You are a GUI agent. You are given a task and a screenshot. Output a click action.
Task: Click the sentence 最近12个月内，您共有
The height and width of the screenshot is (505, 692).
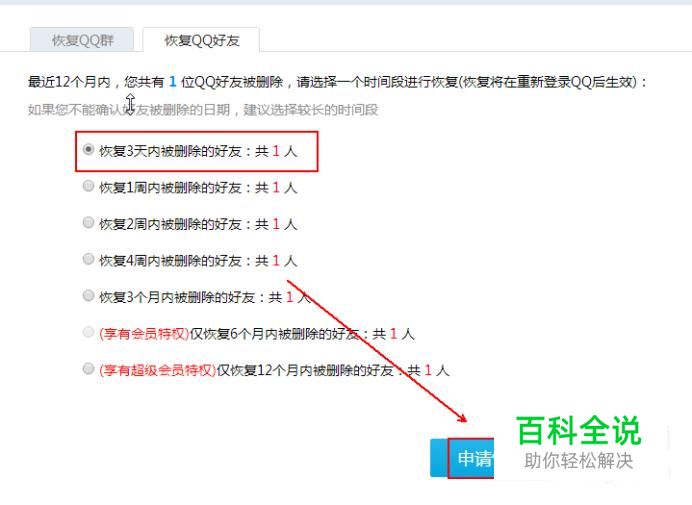coord(96,82)
